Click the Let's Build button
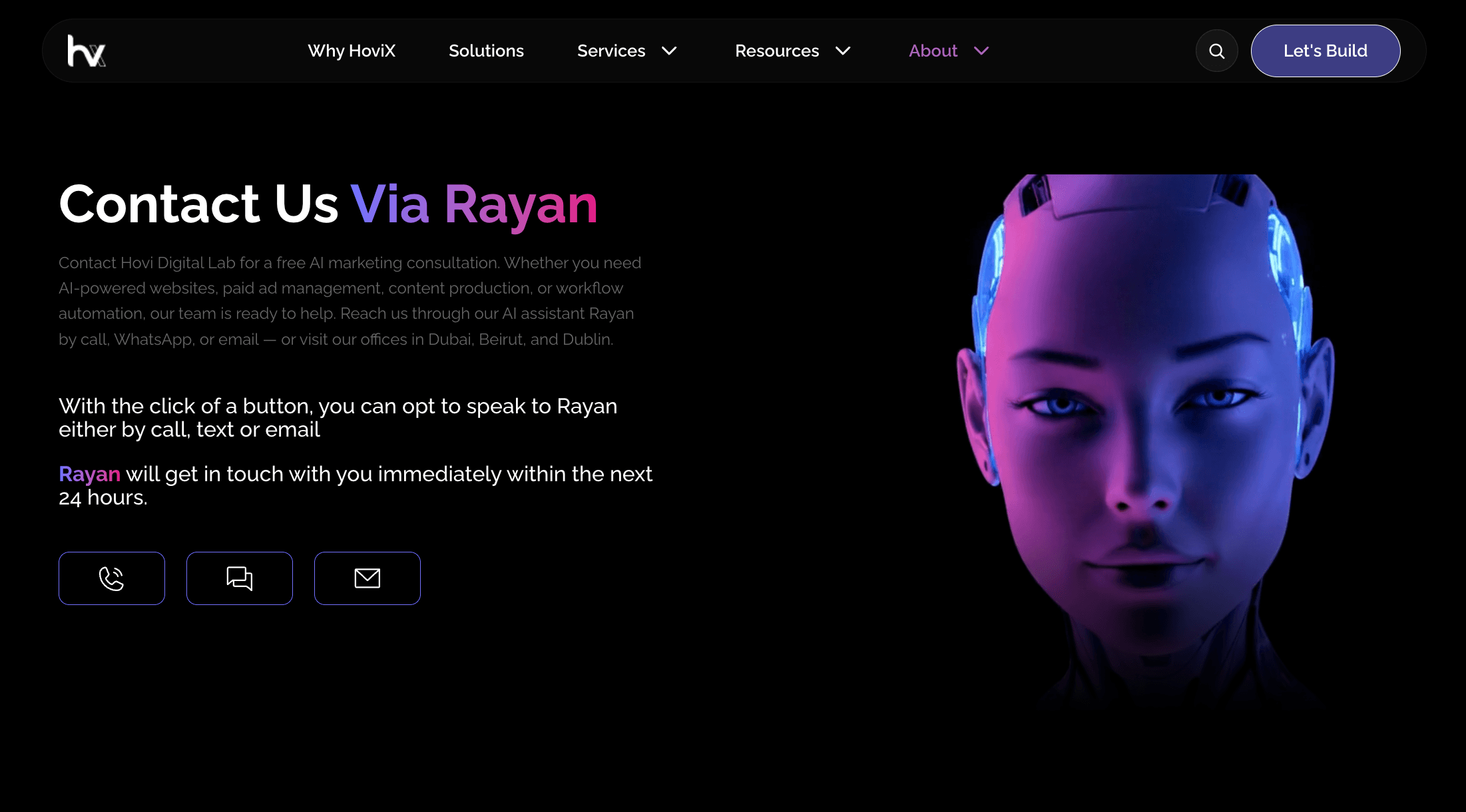This screenshot has width=1466, height=812. coord(1325,51)
